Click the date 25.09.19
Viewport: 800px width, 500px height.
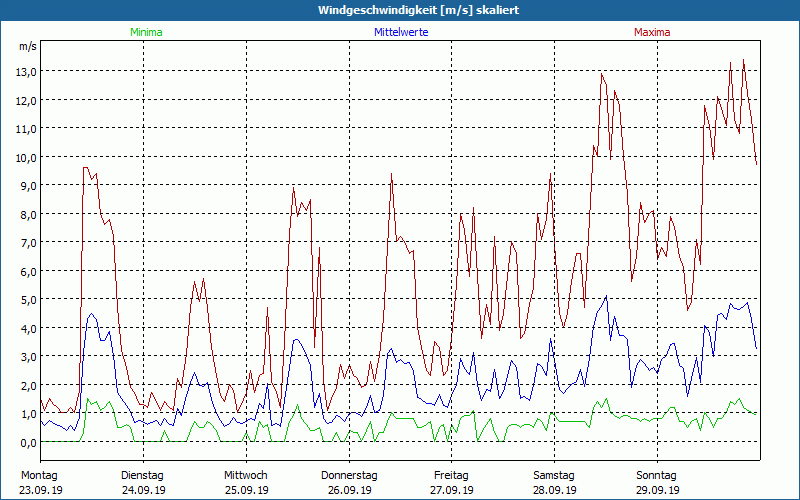tap(246, 490)
